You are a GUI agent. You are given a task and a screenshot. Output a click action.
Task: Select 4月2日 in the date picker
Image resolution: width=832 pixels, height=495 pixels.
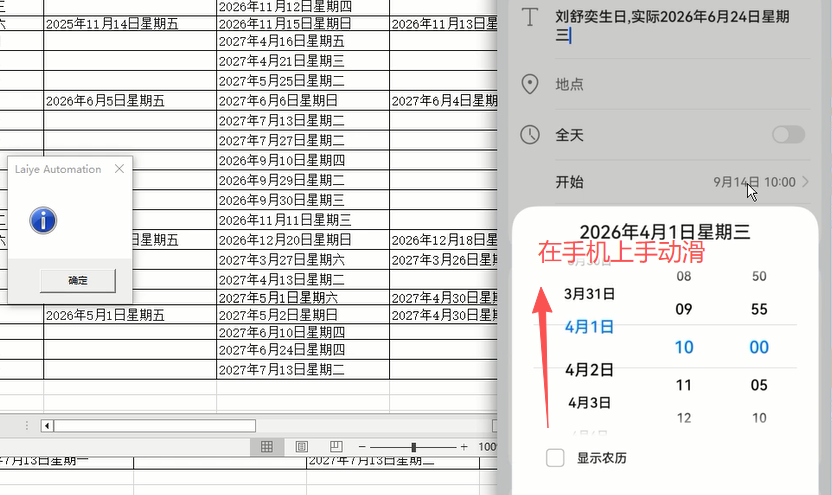click(x=590, y=370)
